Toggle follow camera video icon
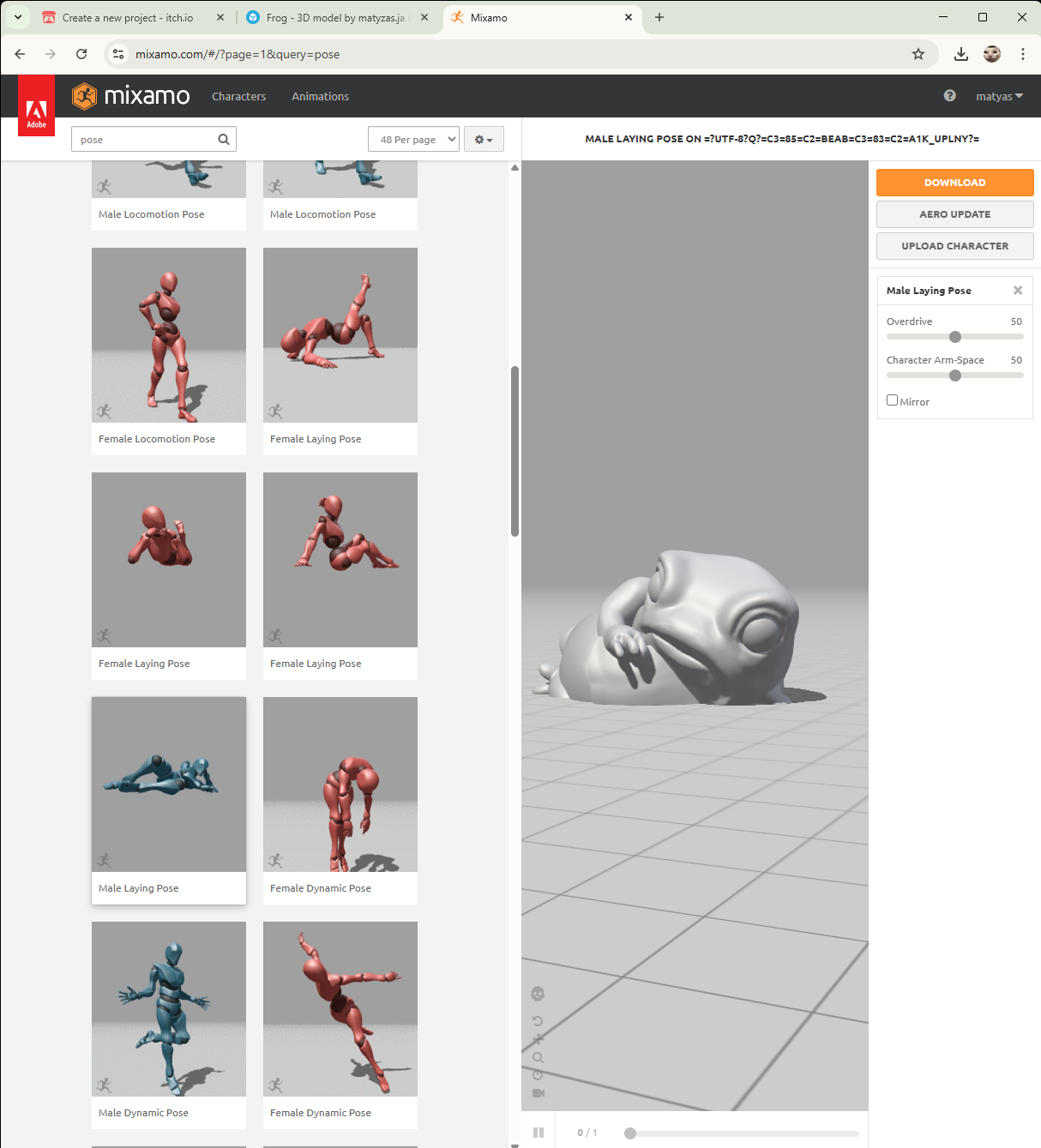The height and width of the screenshot is (1148, 1041). (x=538, y=1093)
